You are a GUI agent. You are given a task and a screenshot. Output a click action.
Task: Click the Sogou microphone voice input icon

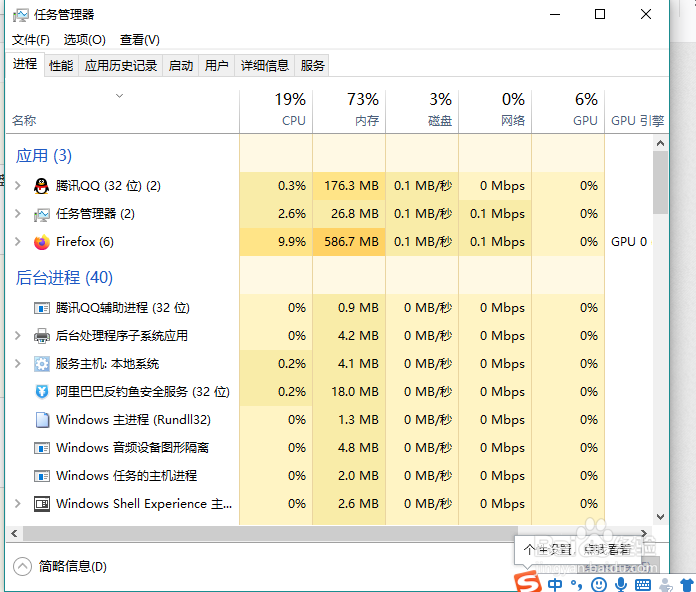pyautogui.click(x=621, y=584)
